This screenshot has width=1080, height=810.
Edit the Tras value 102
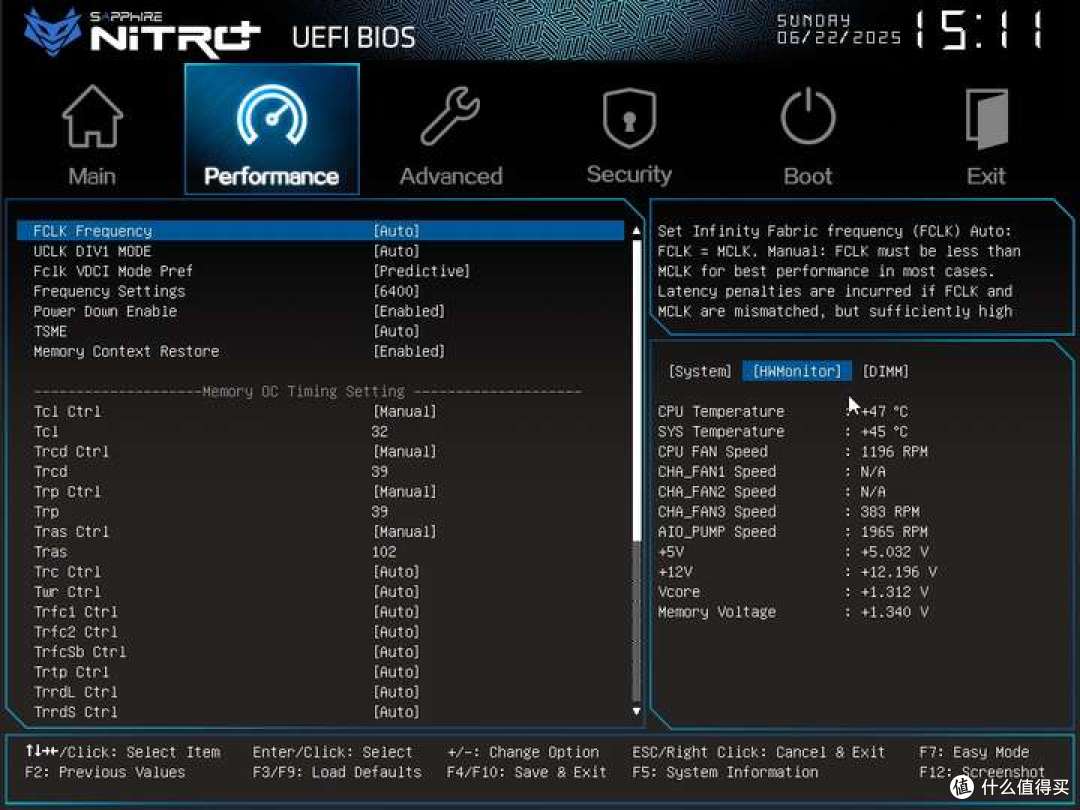[384, 551]
